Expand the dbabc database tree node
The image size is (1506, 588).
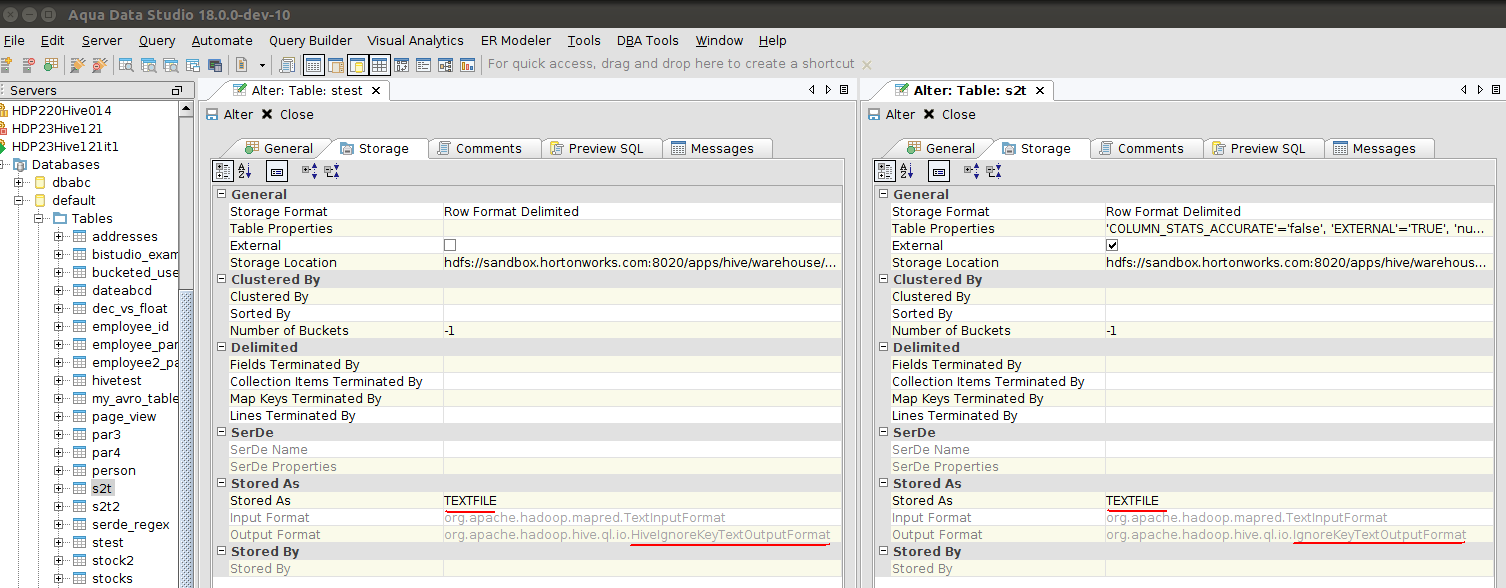click(18, 182)
